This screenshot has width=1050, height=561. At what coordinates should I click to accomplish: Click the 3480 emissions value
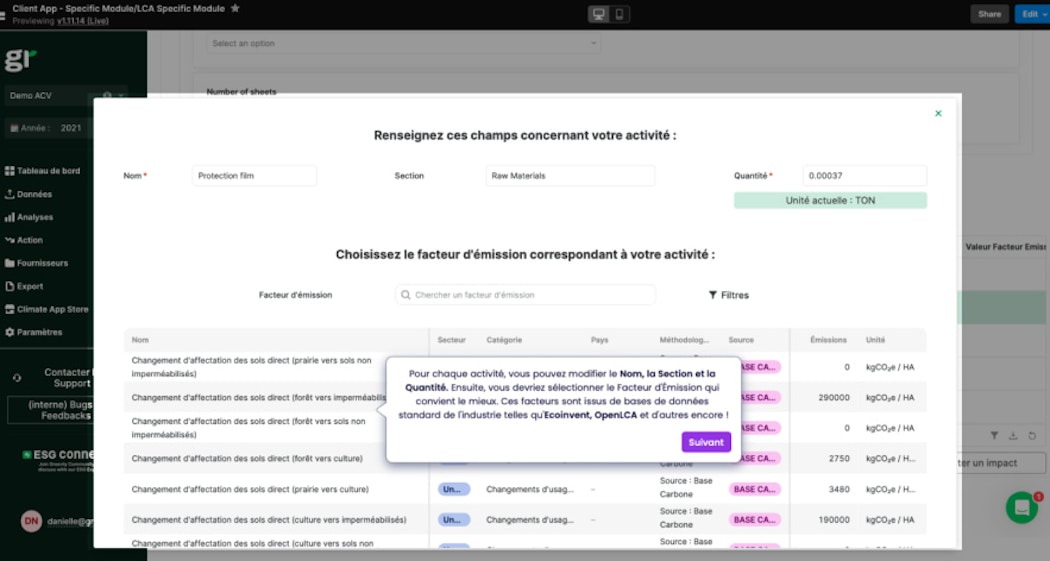839,489
